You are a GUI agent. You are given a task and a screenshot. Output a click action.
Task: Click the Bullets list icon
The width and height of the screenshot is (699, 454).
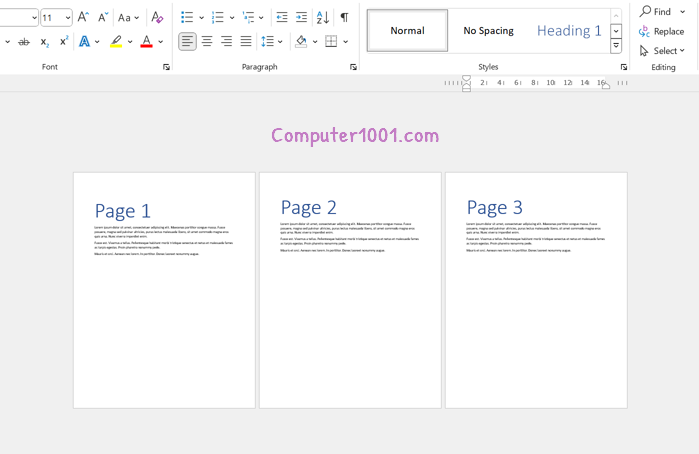click(x=187, y=17)
